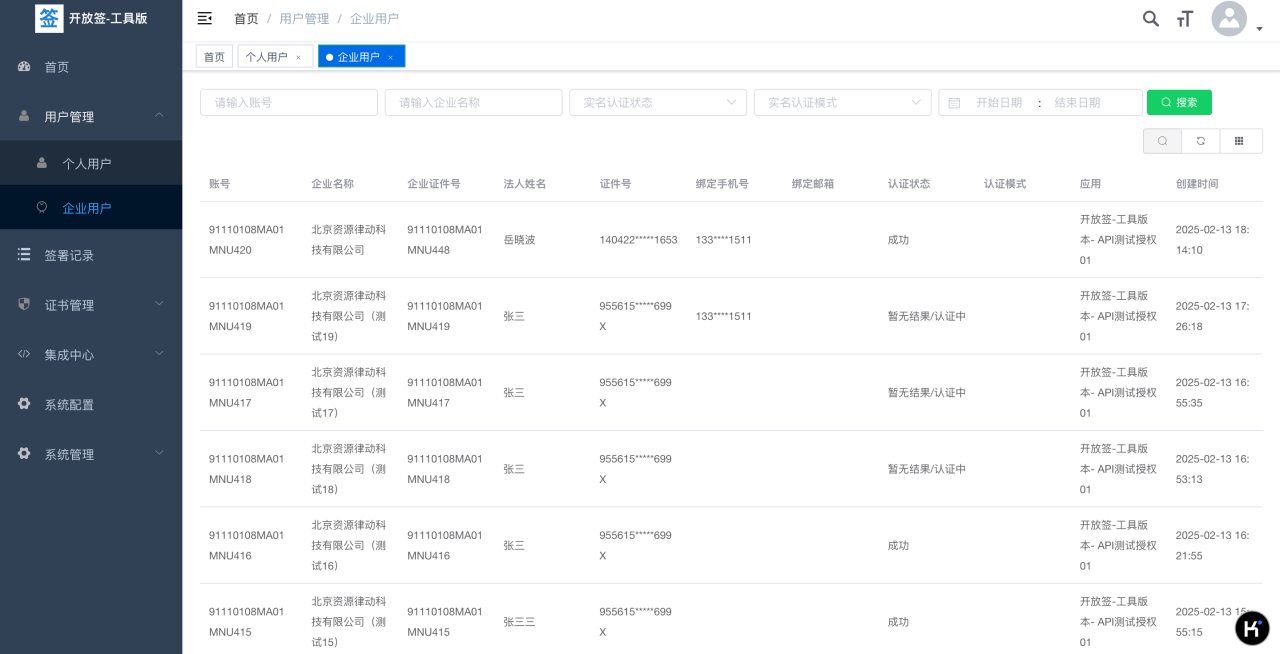Click the 创建时间 column header
The width and height of the screenshot is (1280, 654).
pos(1197,184)
